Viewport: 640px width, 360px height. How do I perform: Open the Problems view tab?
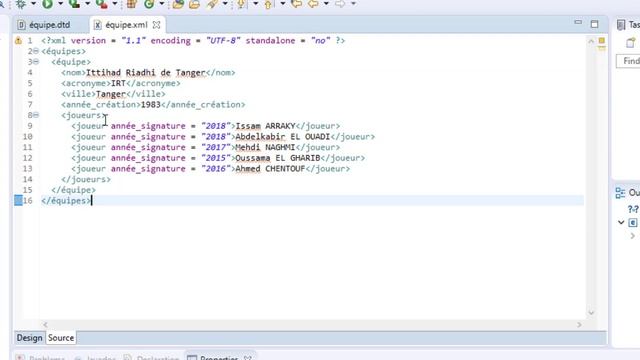click(x=41, y=358)
